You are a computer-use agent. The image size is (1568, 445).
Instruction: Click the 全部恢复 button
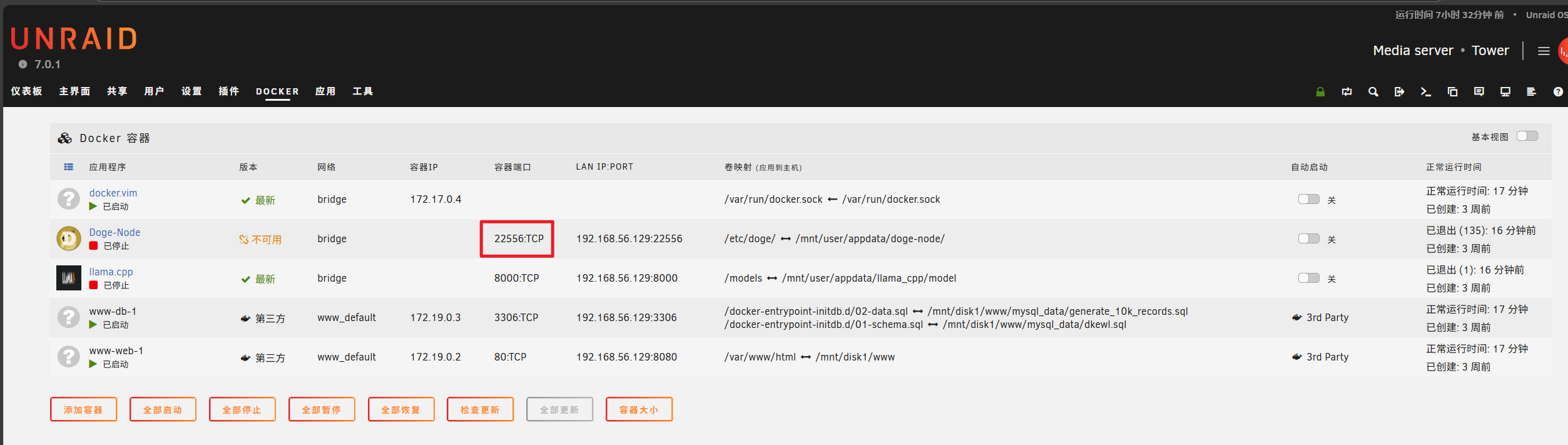tap(401, 409)
